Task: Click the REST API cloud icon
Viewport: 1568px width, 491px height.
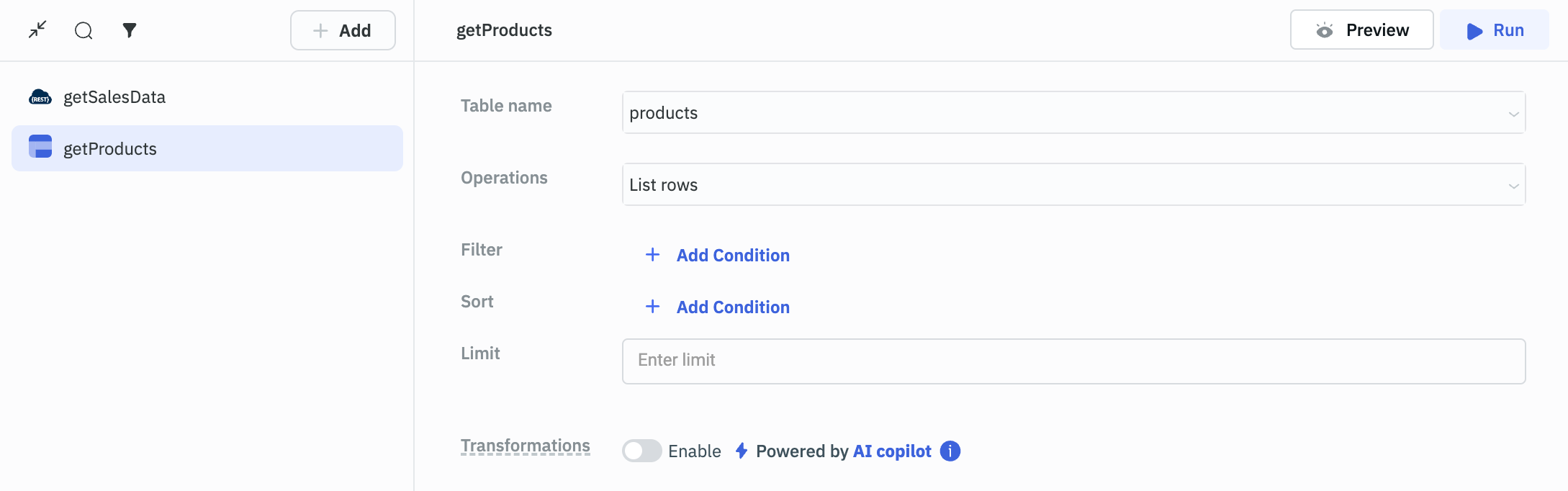Action: point(40,97)
